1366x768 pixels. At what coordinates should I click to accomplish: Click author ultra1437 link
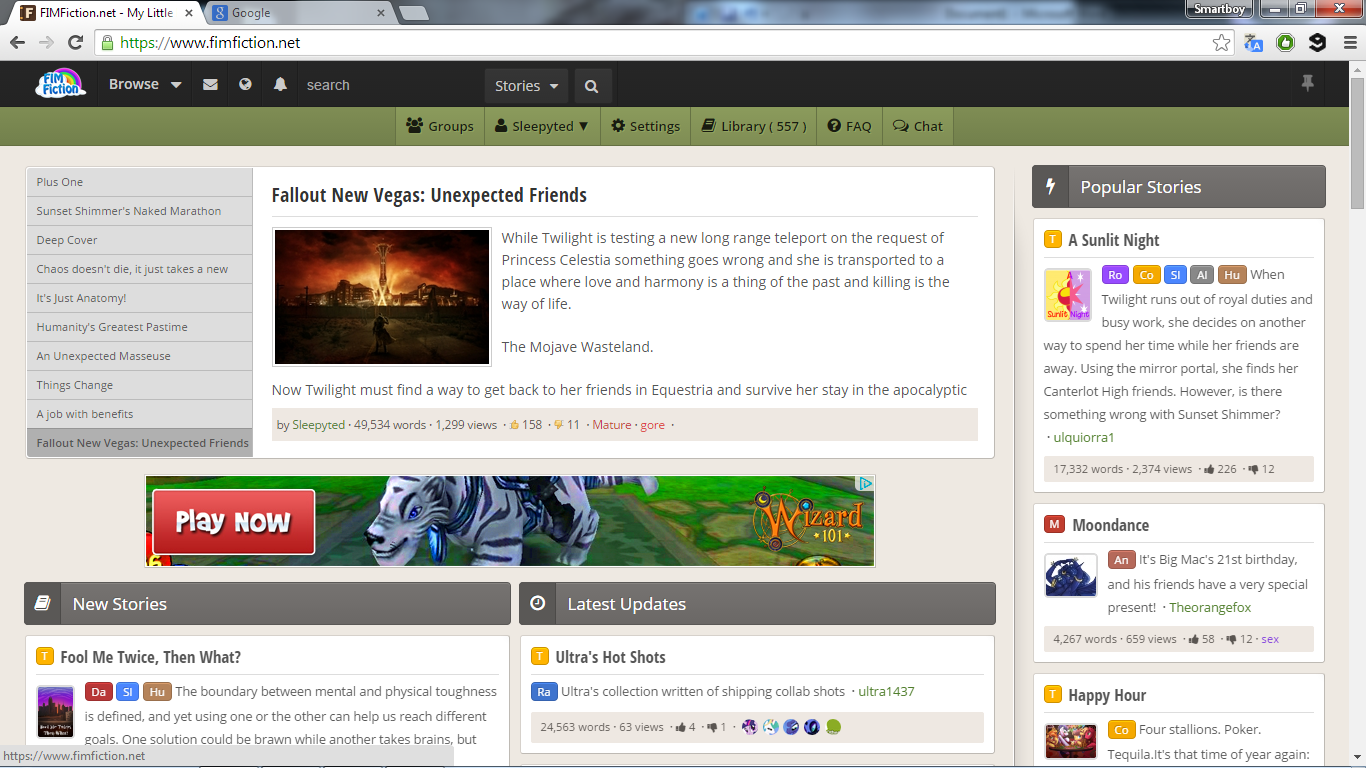tap(886, 691)
